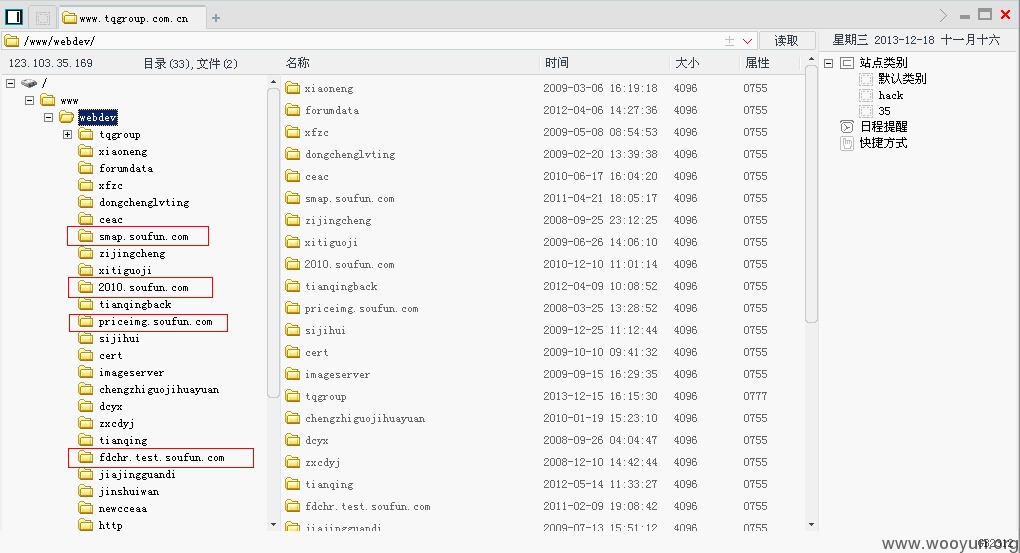Click the dcyx folder icon in tree

[86, 406]
